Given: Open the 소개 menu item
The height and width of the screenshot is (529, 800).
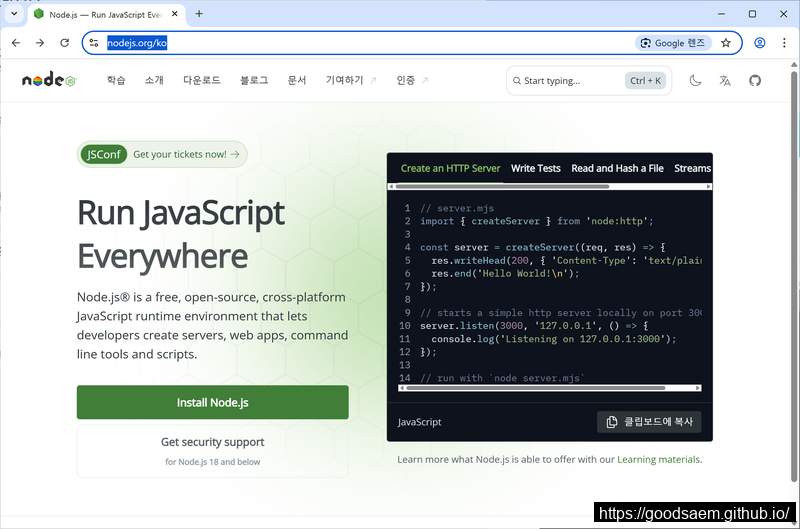Looking at the screenshot, I should [x=154, y=80].
